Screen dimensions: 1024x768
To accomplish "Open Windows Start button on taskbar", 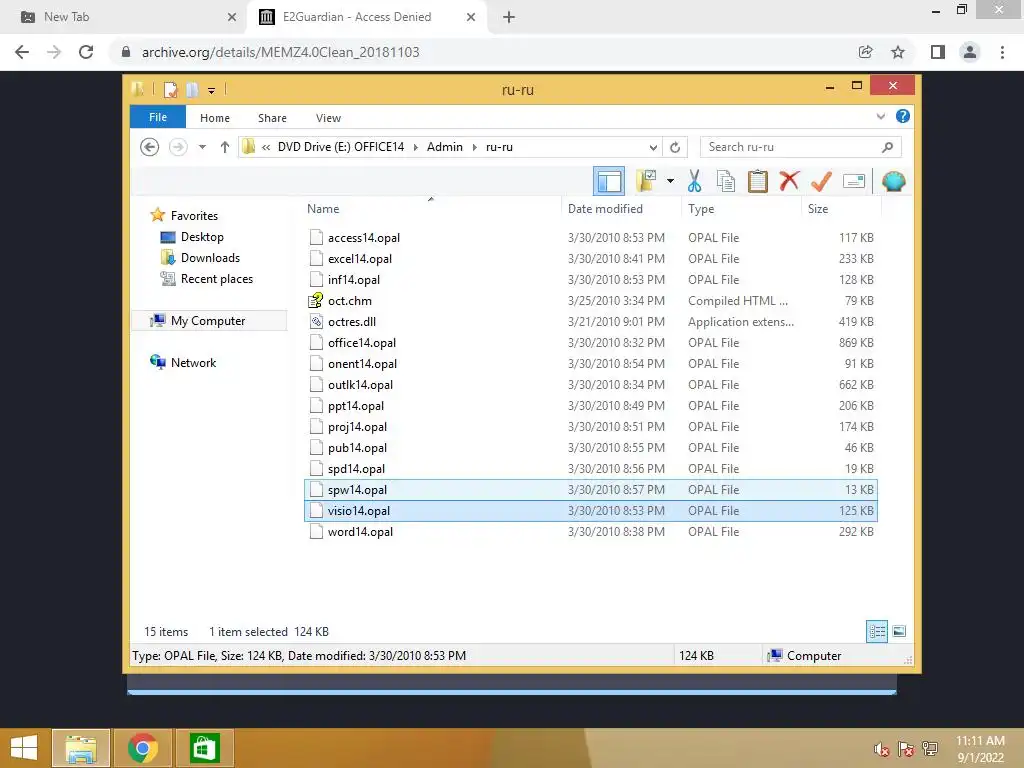I will [24, 748].
